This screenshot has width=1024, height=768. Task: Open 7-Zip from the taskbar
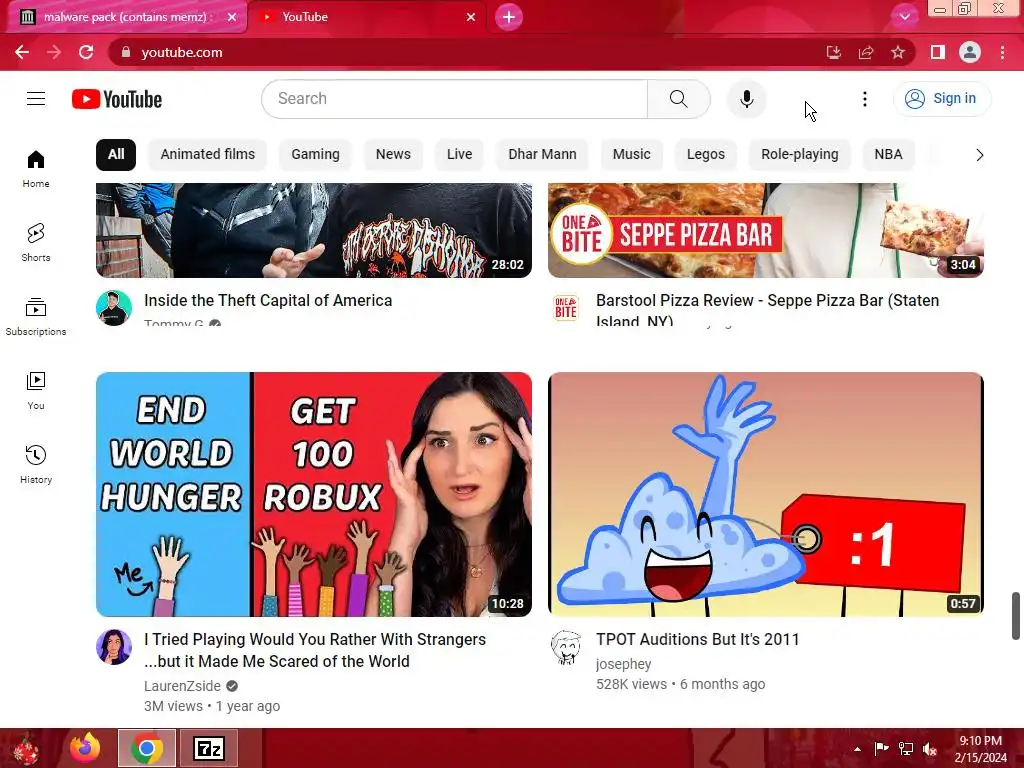coord(209,748)
